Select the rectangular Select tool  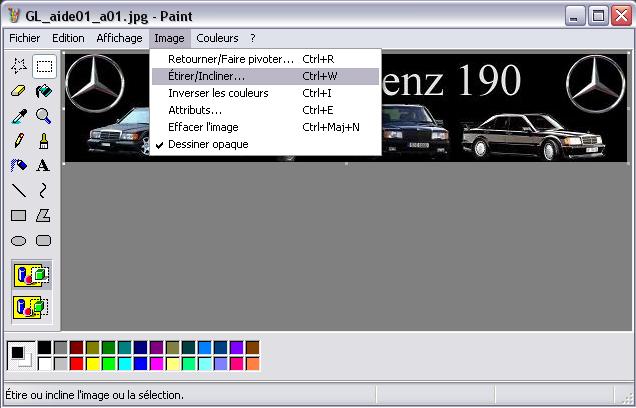click(x=44, y=66)
